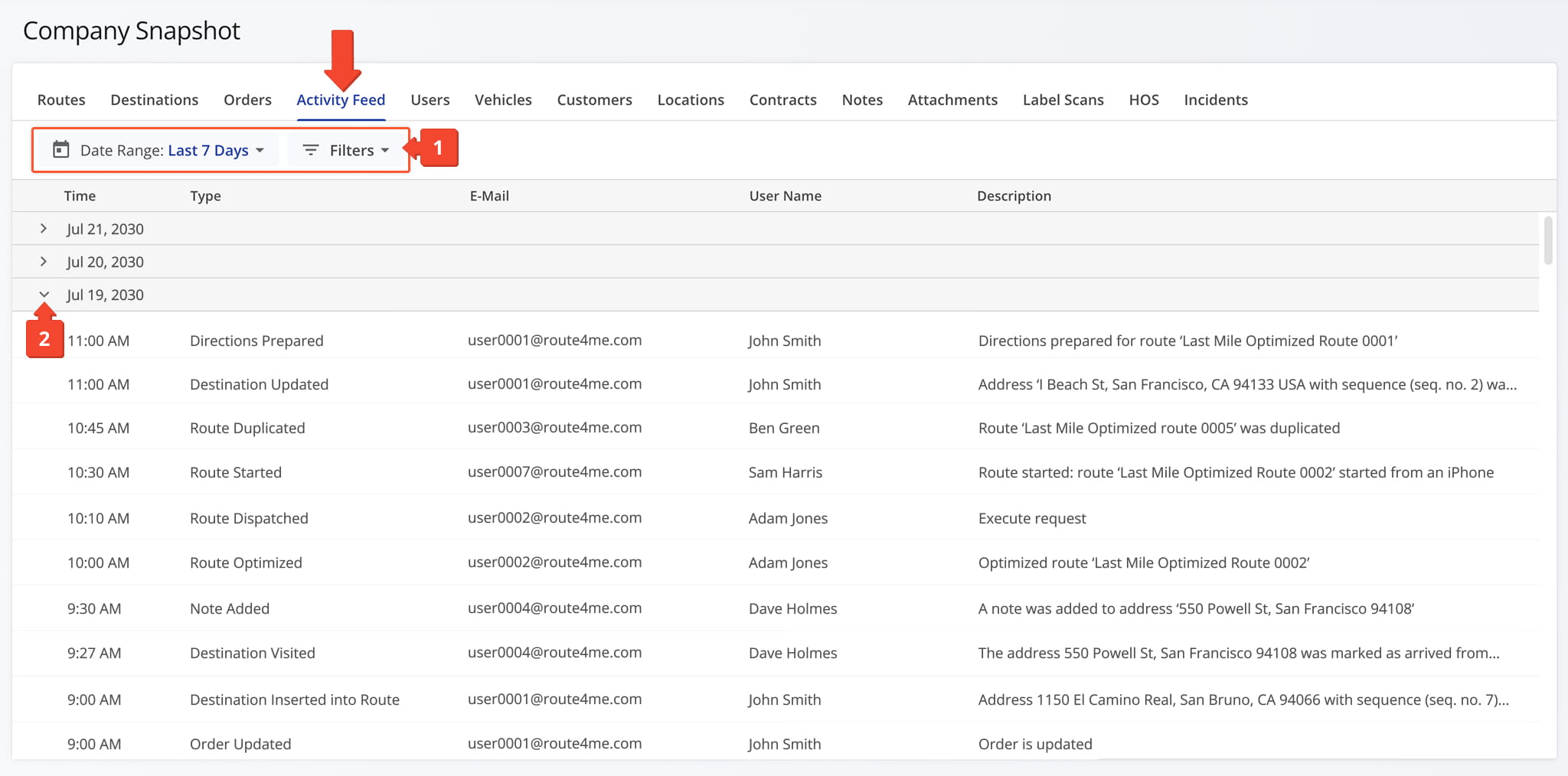Click Dave Holmes in the Note Added row
Image resolution: width=1568 pixels, height=776 pixels.
pos(792,608)
